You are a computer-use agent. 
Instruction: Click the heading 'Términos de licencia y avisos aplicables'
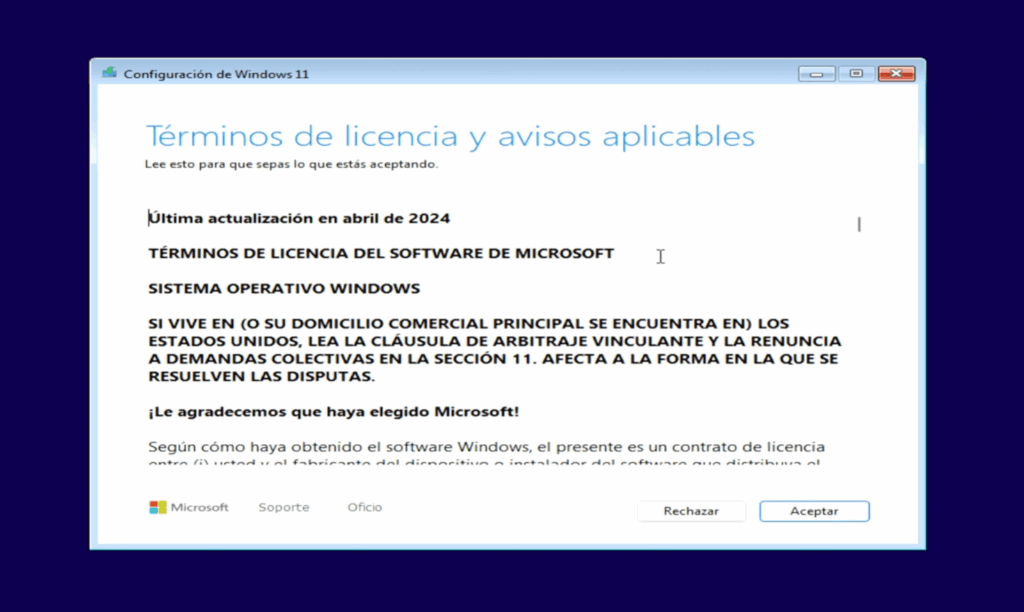tap(450, 136)
